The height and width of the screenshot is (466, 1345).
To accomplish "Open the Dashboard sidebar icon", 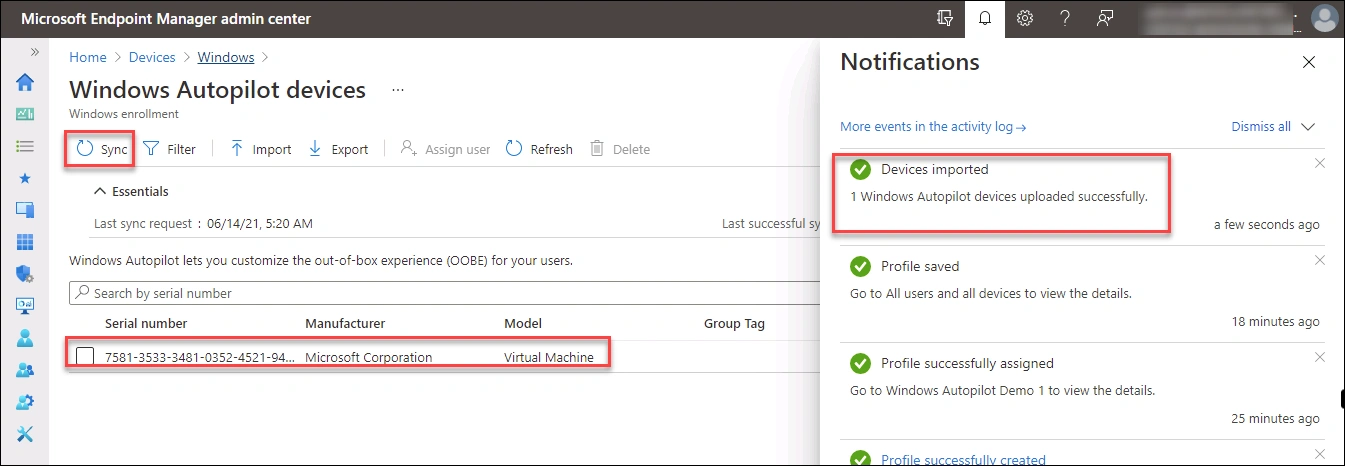I will click(x=25, y=114).
